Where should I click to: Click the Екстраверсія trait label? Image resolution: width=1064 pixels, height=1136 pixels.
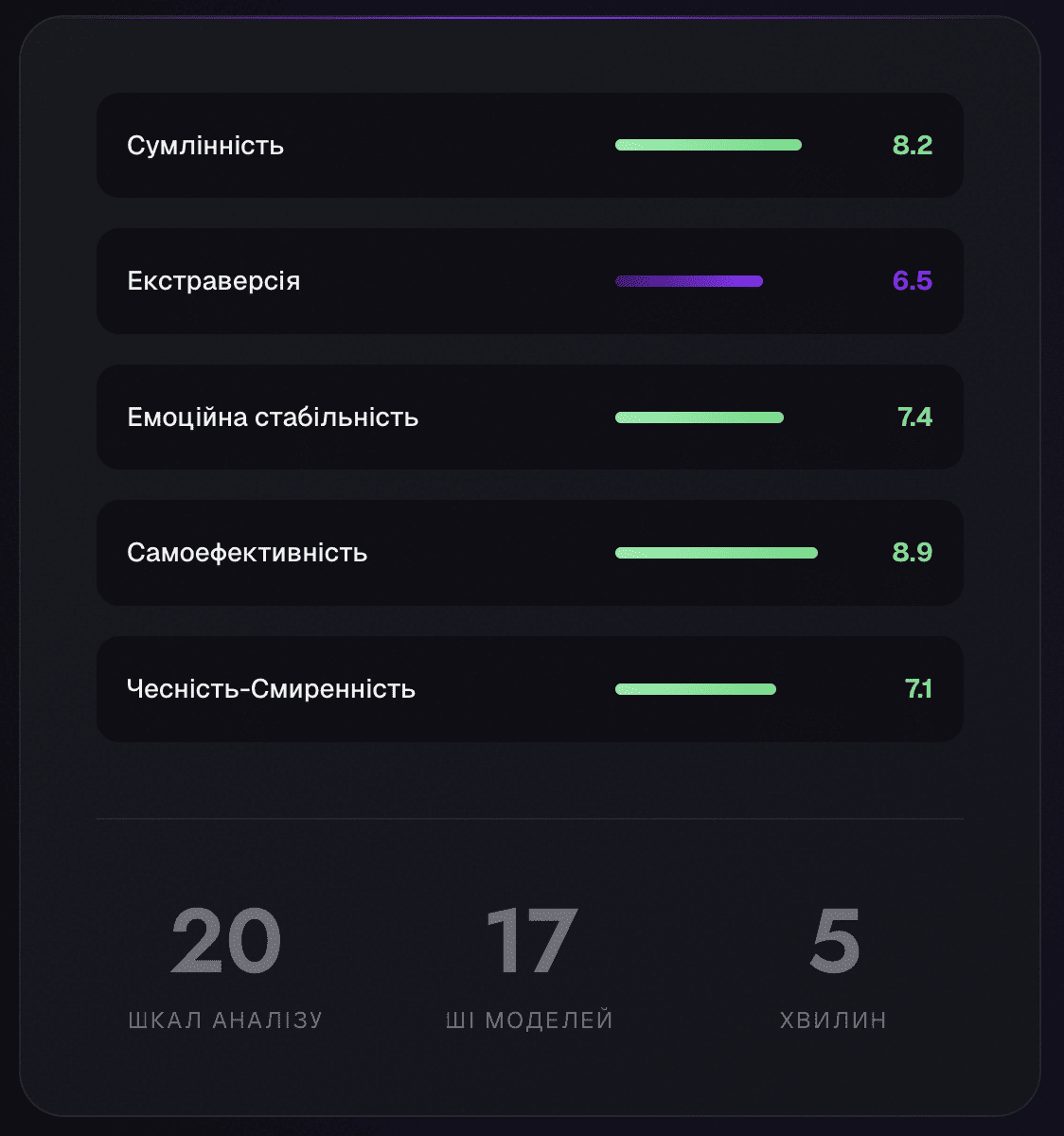pyautogui.click(x=213, y=281)
